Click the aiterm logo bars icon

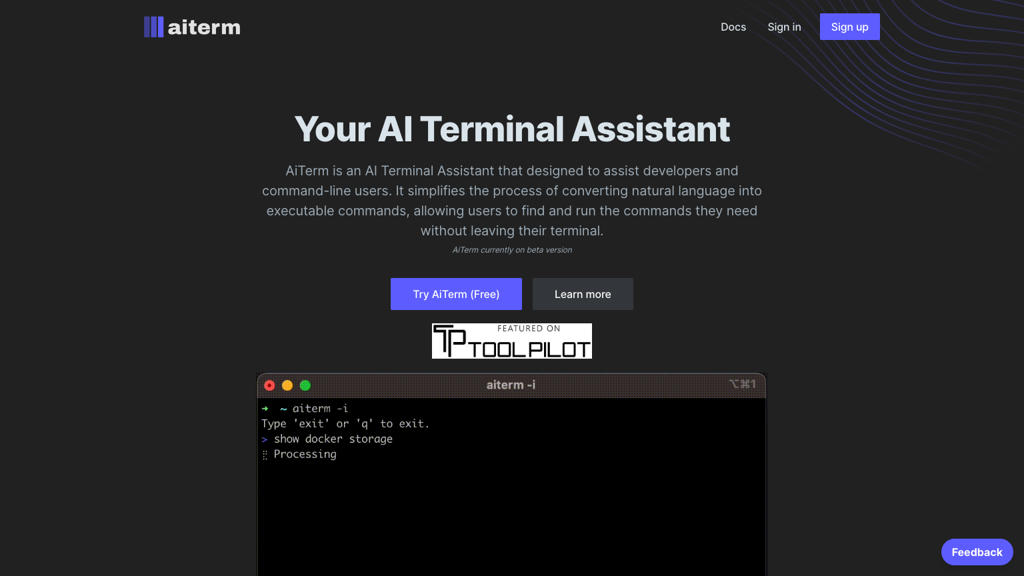(x=155, y=26)
